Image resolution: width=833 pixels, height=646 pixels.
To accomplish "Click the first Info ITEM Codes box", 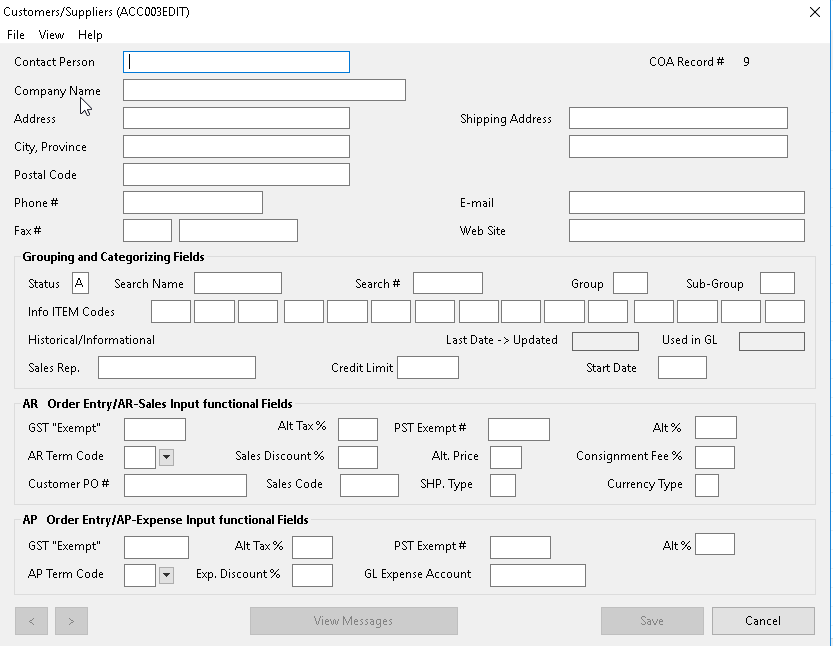I will 171,312.
